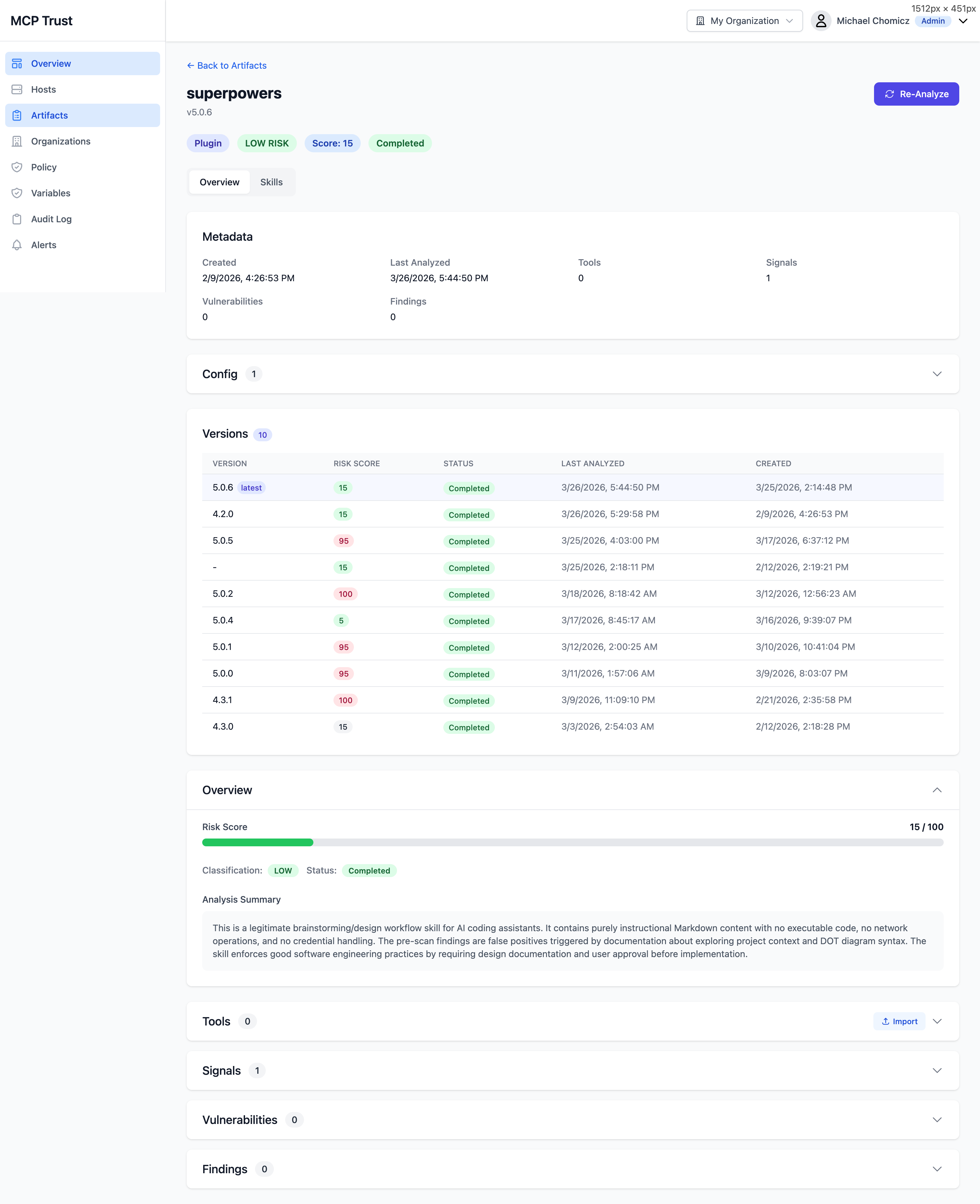Collapse the Overview analysis section
This screenshot has height=1204, width=980.
coord(938,790)
